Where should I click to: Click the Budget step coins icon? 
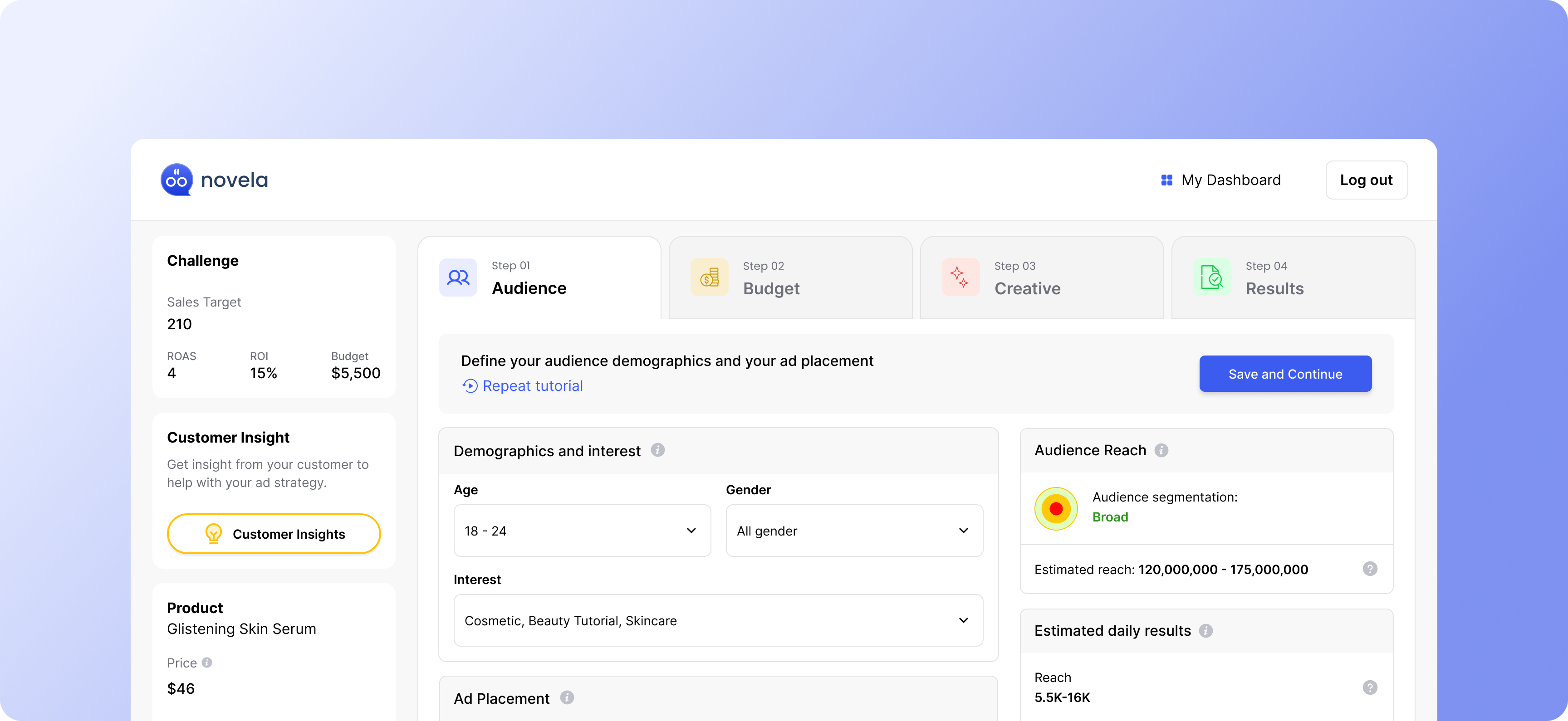click(x=709, y=278)
